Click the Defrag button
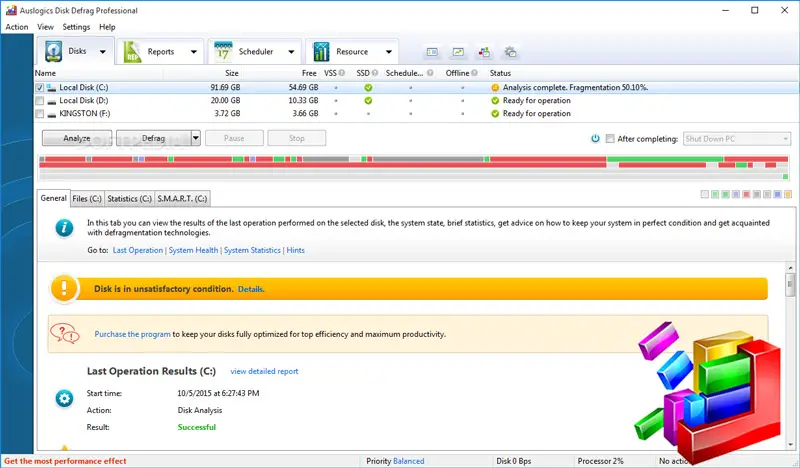This screenshot has height=468, width=800. [x=154, y=138]
